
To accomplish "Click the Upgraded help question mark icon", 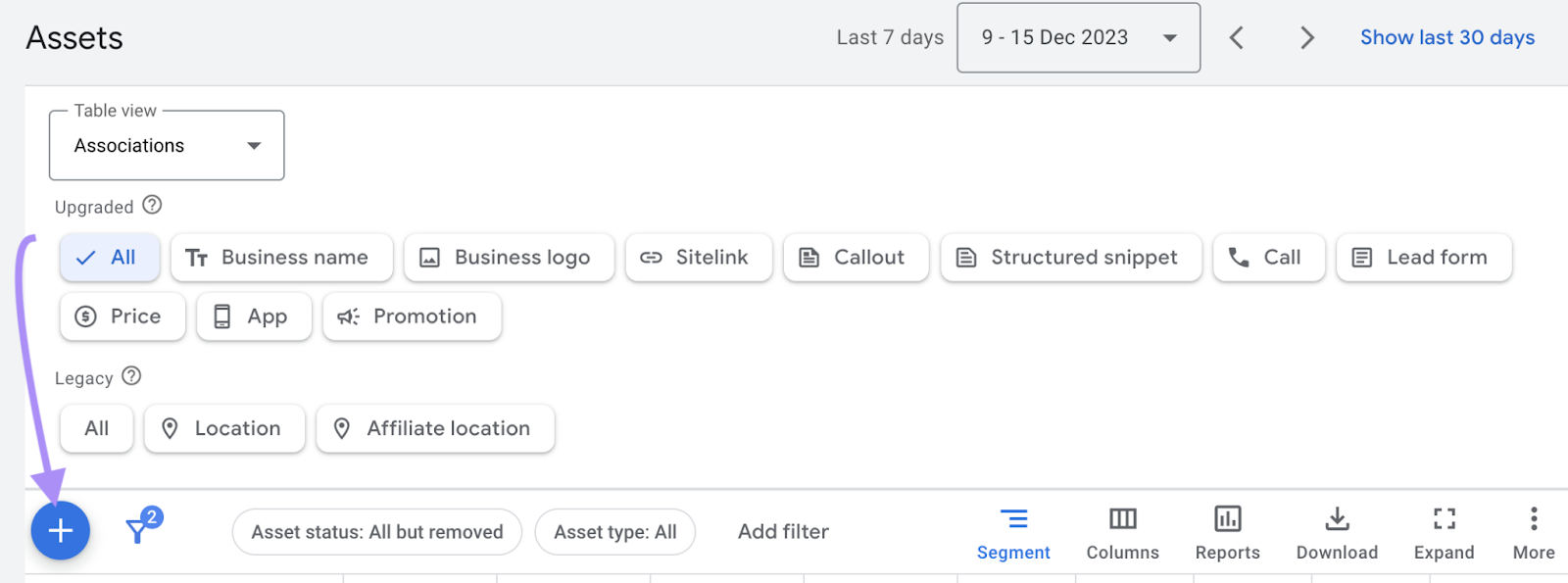I will (151, 205).
